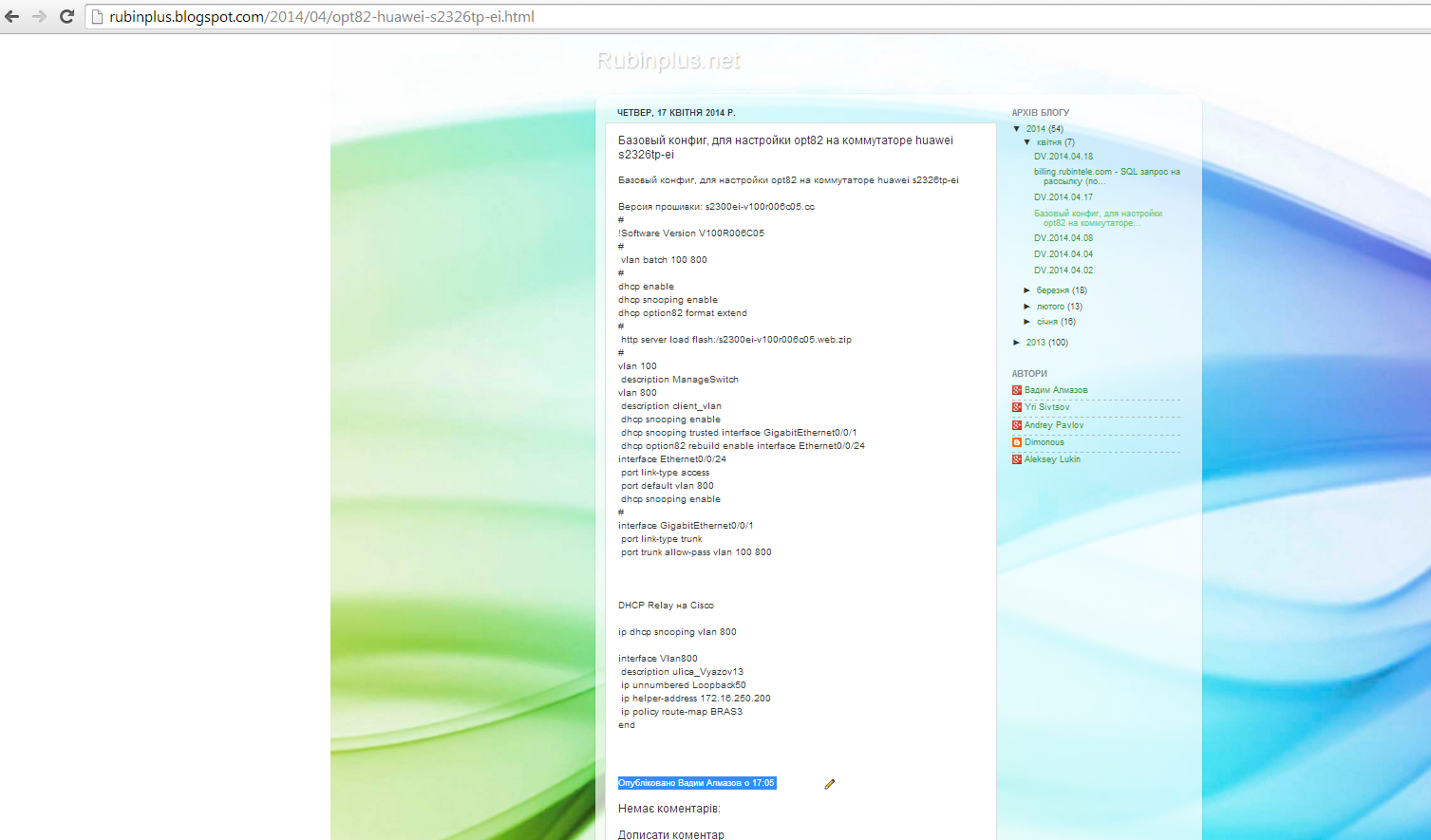This screenshot has height=840, width=1431.
Task: Open січня archive link
Action: [x=1047, y=322]
